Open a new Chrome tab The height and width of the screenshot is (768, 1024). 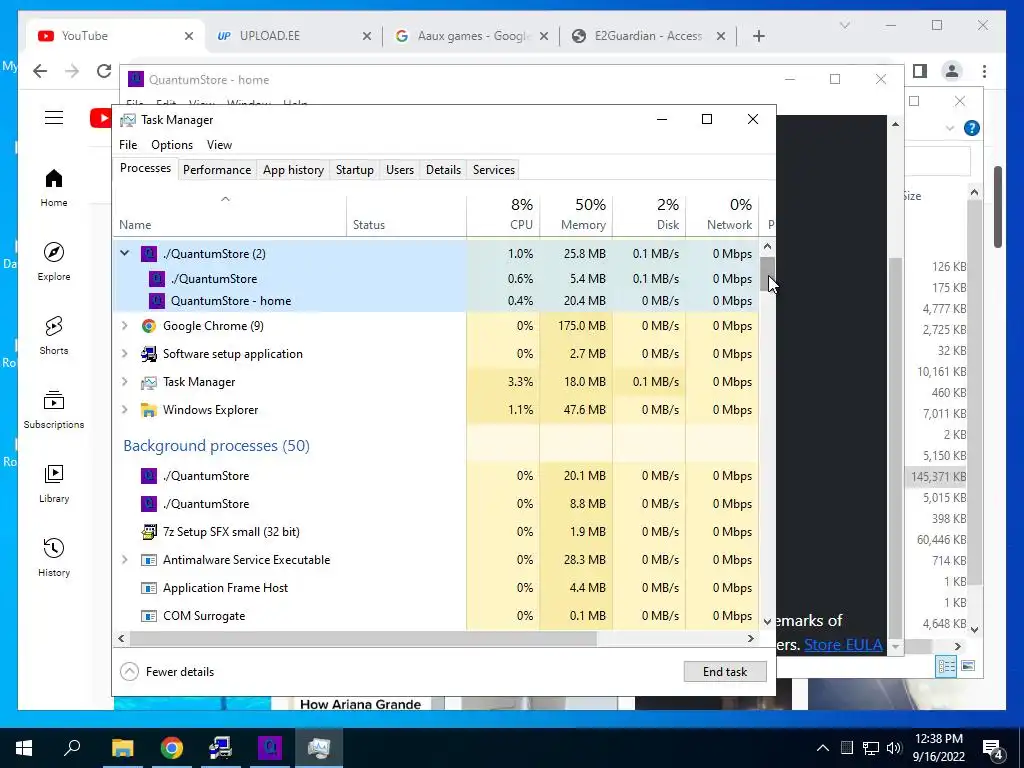pyautogui.click(x=758, y=36)
